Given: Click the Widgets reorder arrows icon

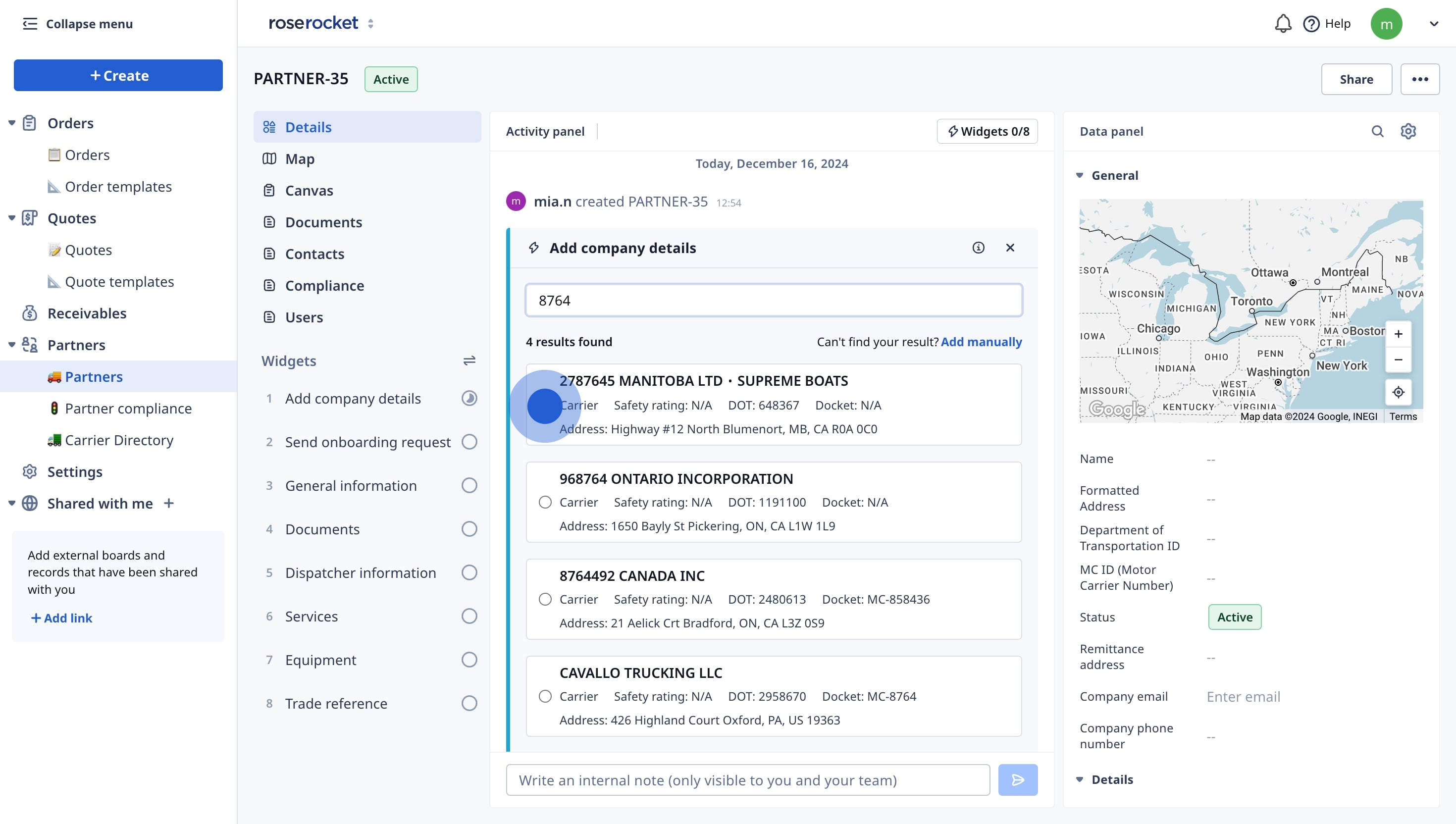Looking at the screenshot, I should 469,360.
